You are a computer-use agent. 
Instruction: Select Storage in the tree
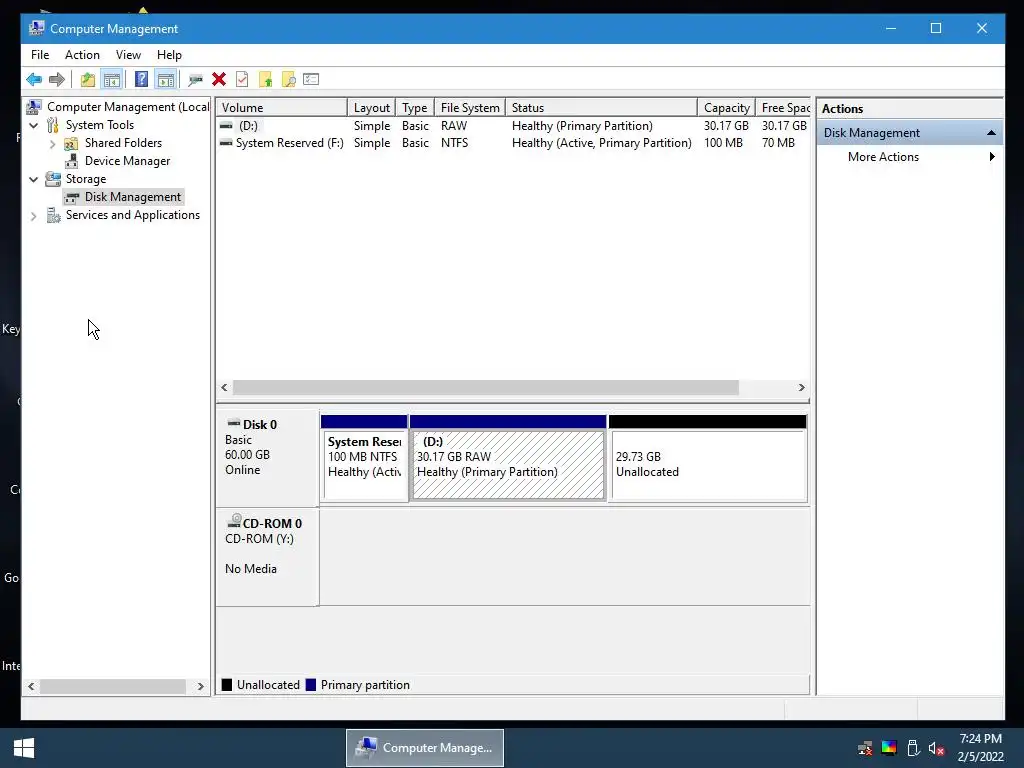(86, 179)
